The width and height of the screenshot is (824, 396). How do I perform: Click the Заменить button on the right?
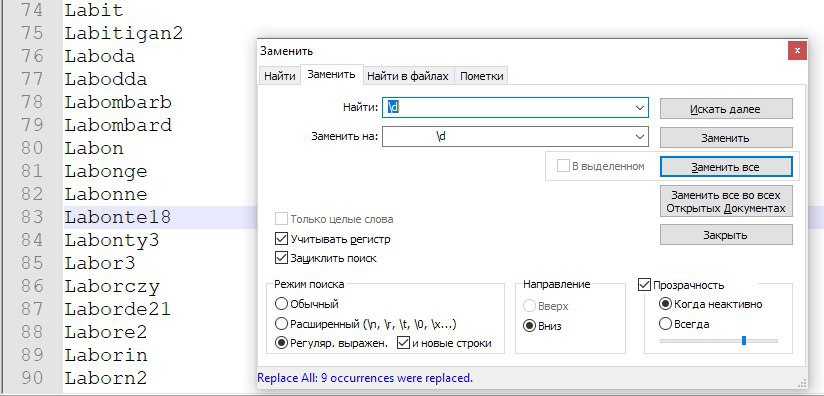tap(726, 138)
